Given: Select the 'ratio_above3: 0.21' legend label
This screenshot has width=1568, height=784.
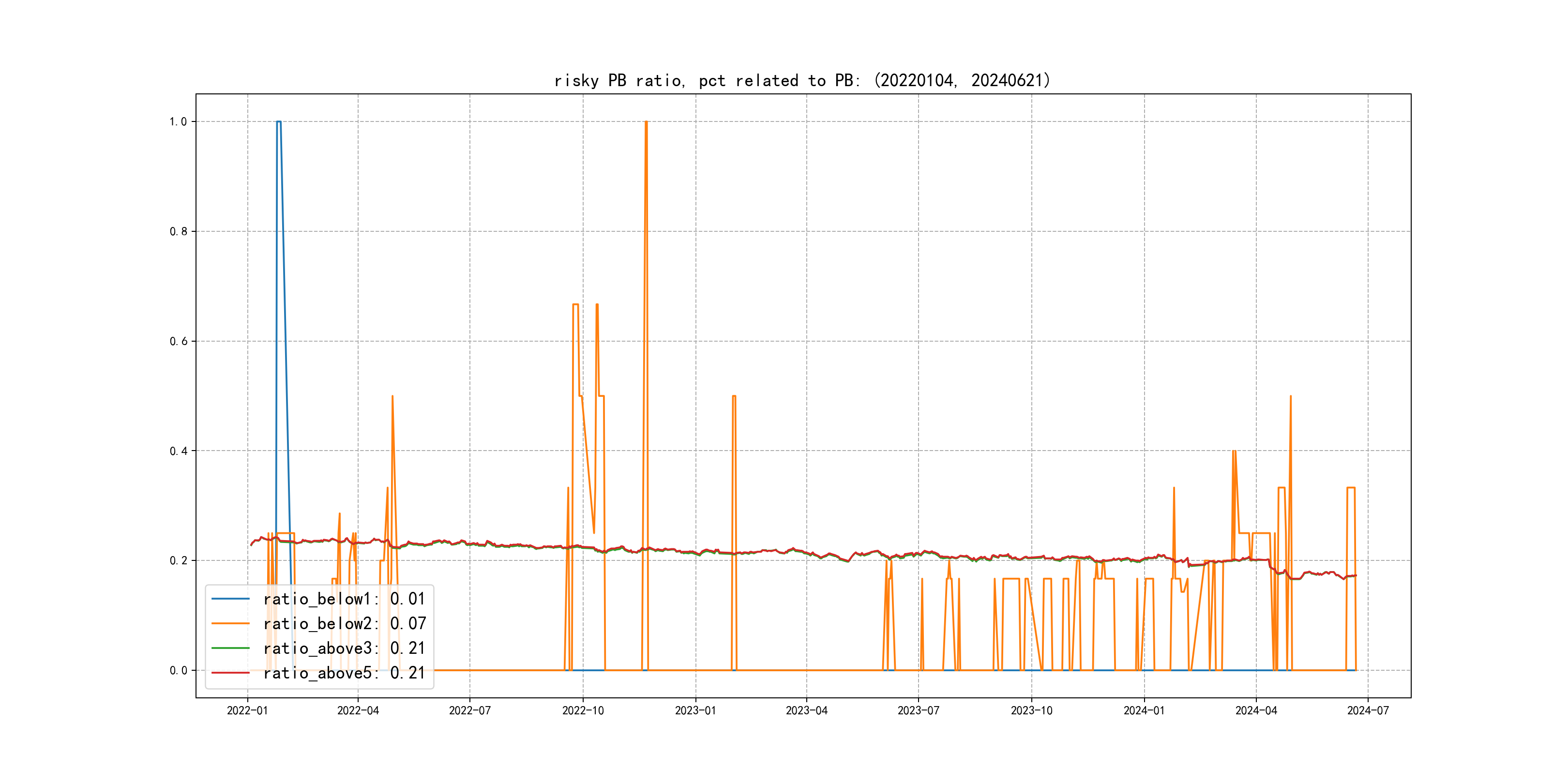Looking at the screenshot, I should [344, 648].
